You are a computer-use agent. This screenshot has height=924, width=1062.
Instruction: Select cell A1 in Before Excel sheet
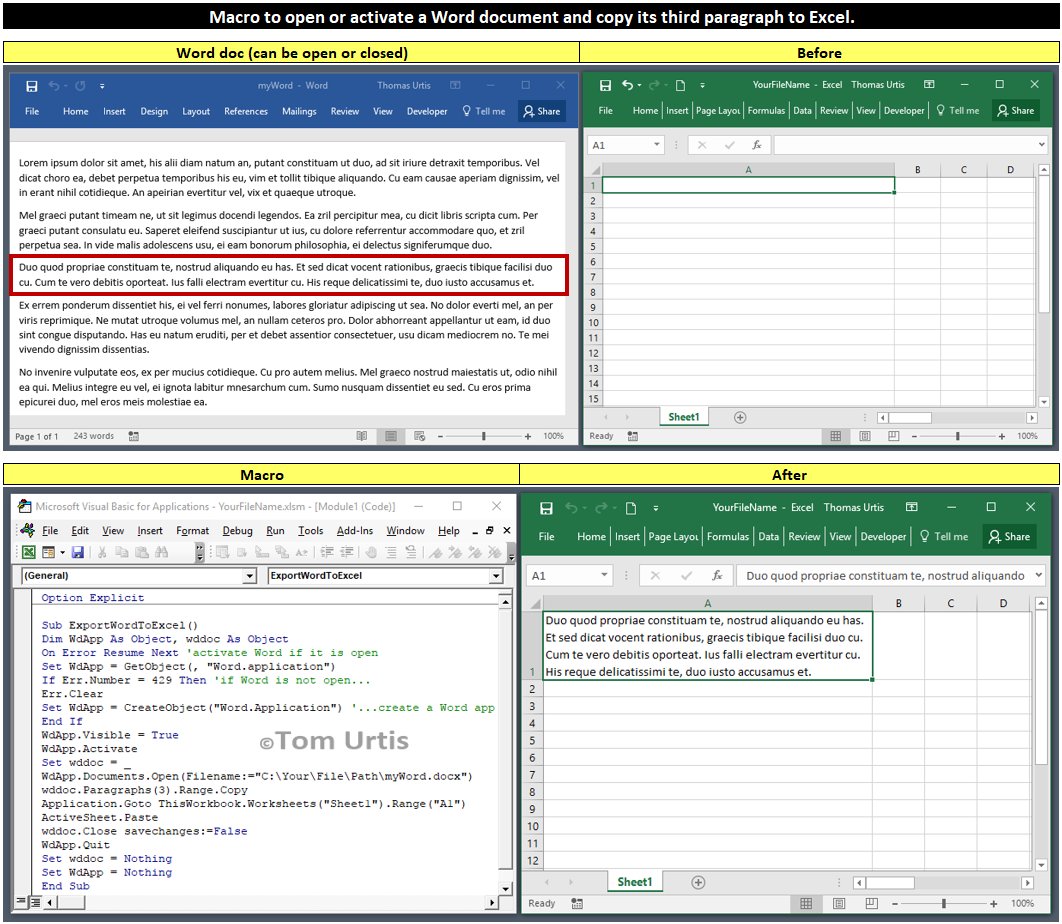tap(748, 185)
